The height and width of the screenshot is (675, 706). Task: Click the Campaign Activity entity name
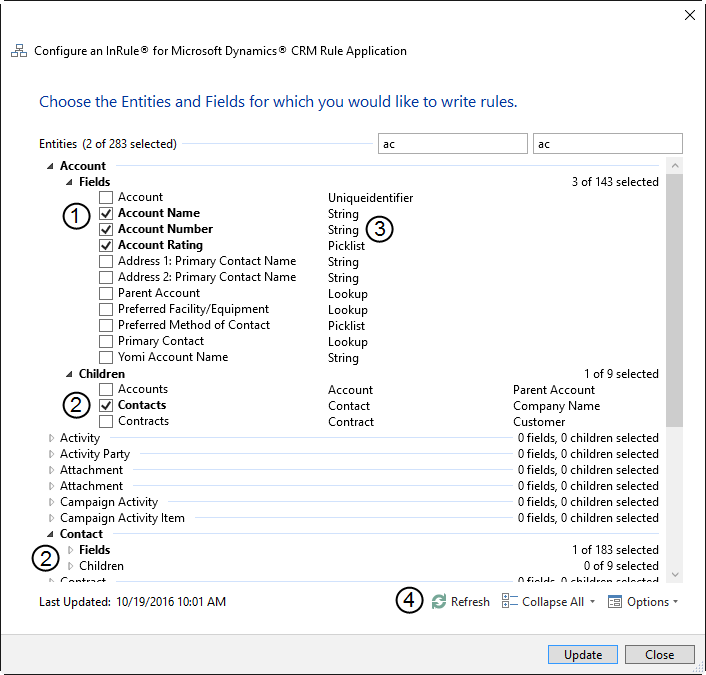tap(109, 502)
